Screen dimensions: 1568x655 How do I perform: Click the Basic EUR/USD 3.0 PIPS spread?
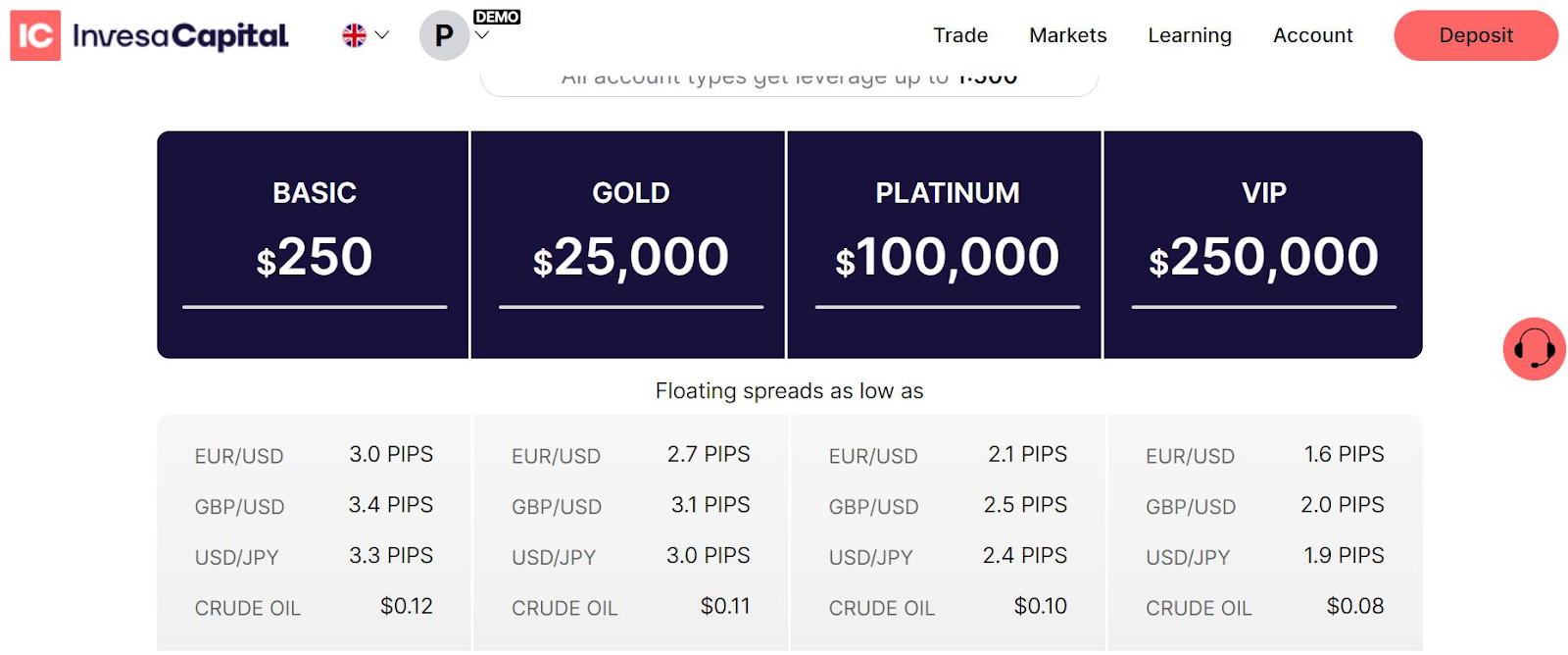point(391,454)
